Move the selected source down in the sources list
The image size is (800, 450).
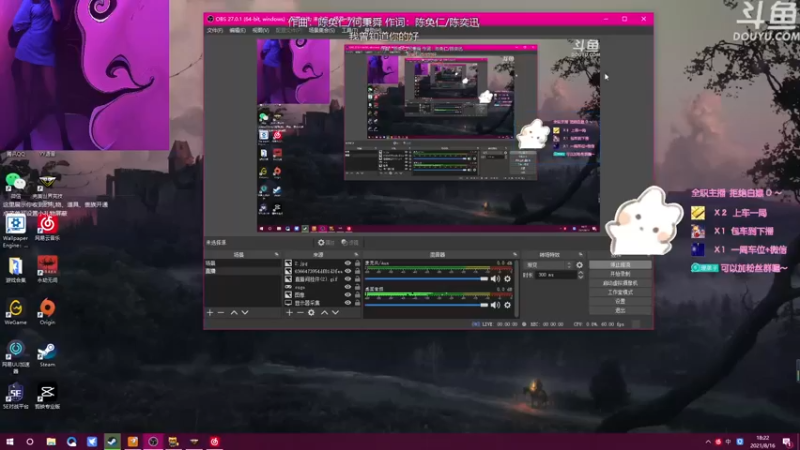pos(335,312)
